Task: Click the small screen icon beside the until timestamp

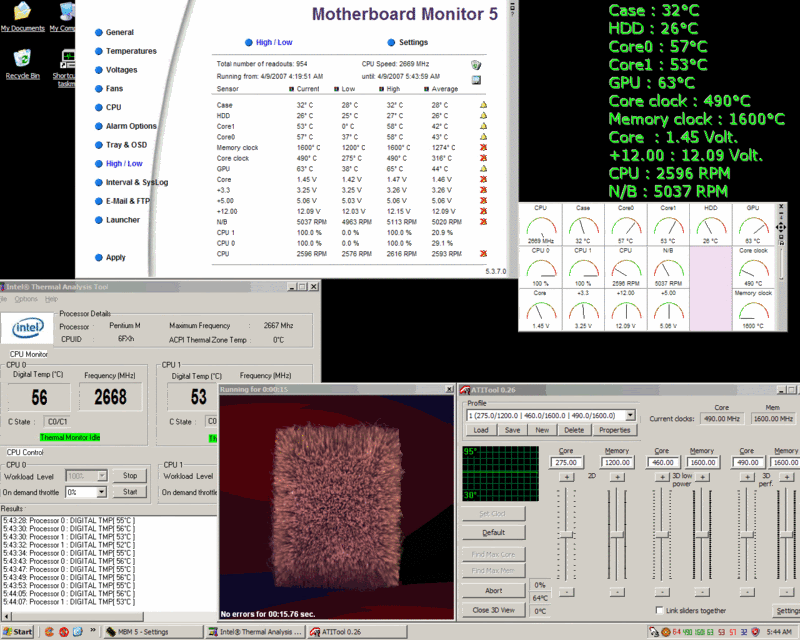Action: [476, 80]
